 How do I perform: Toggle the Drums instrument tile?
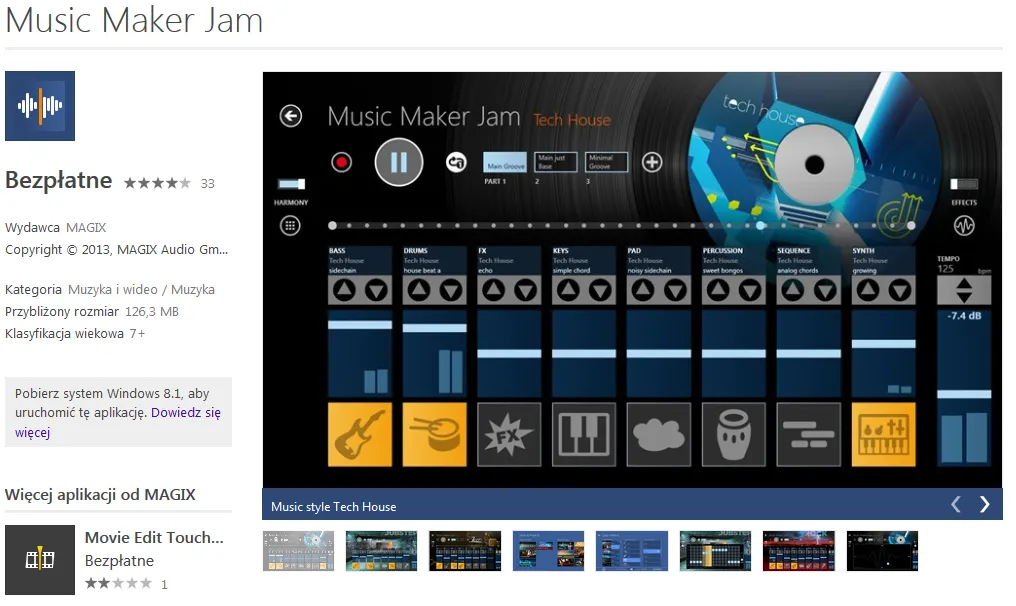434,434
